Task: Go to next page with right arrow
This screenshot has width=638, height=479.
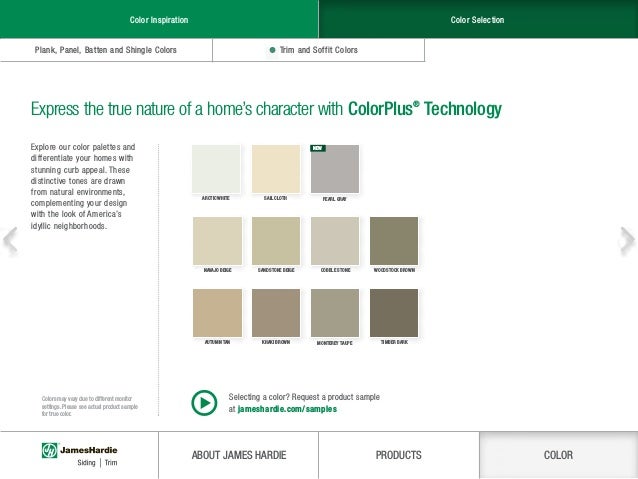Action: [627, 240]
